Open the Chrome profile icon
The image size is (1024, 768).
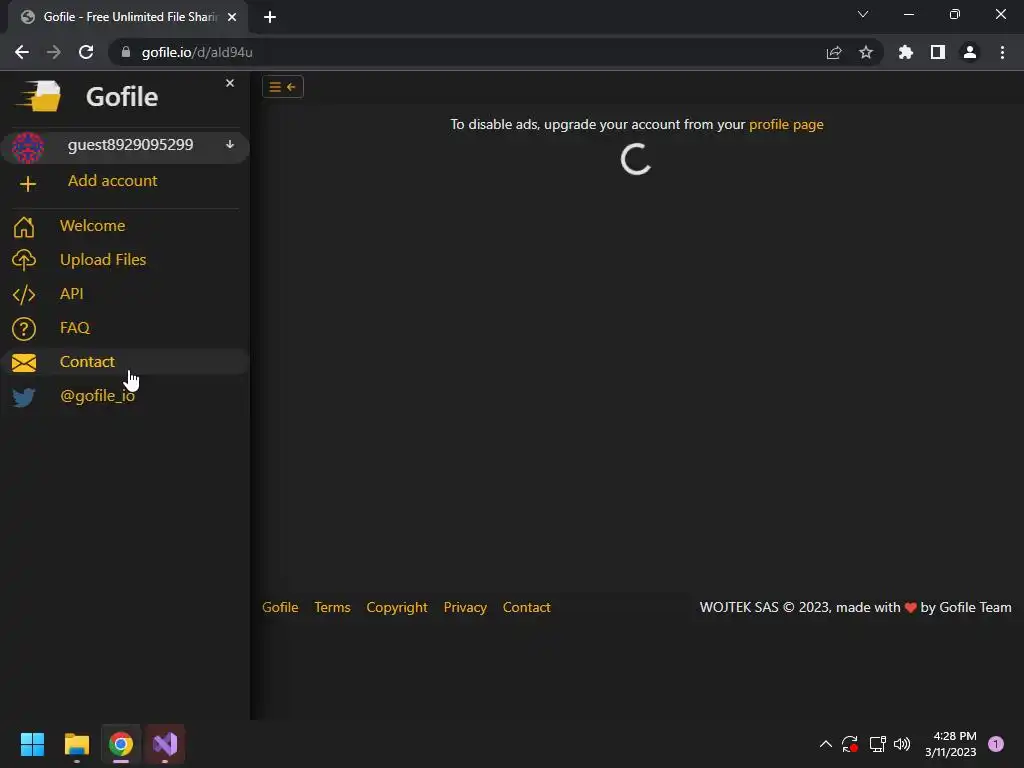coord(970,52)
